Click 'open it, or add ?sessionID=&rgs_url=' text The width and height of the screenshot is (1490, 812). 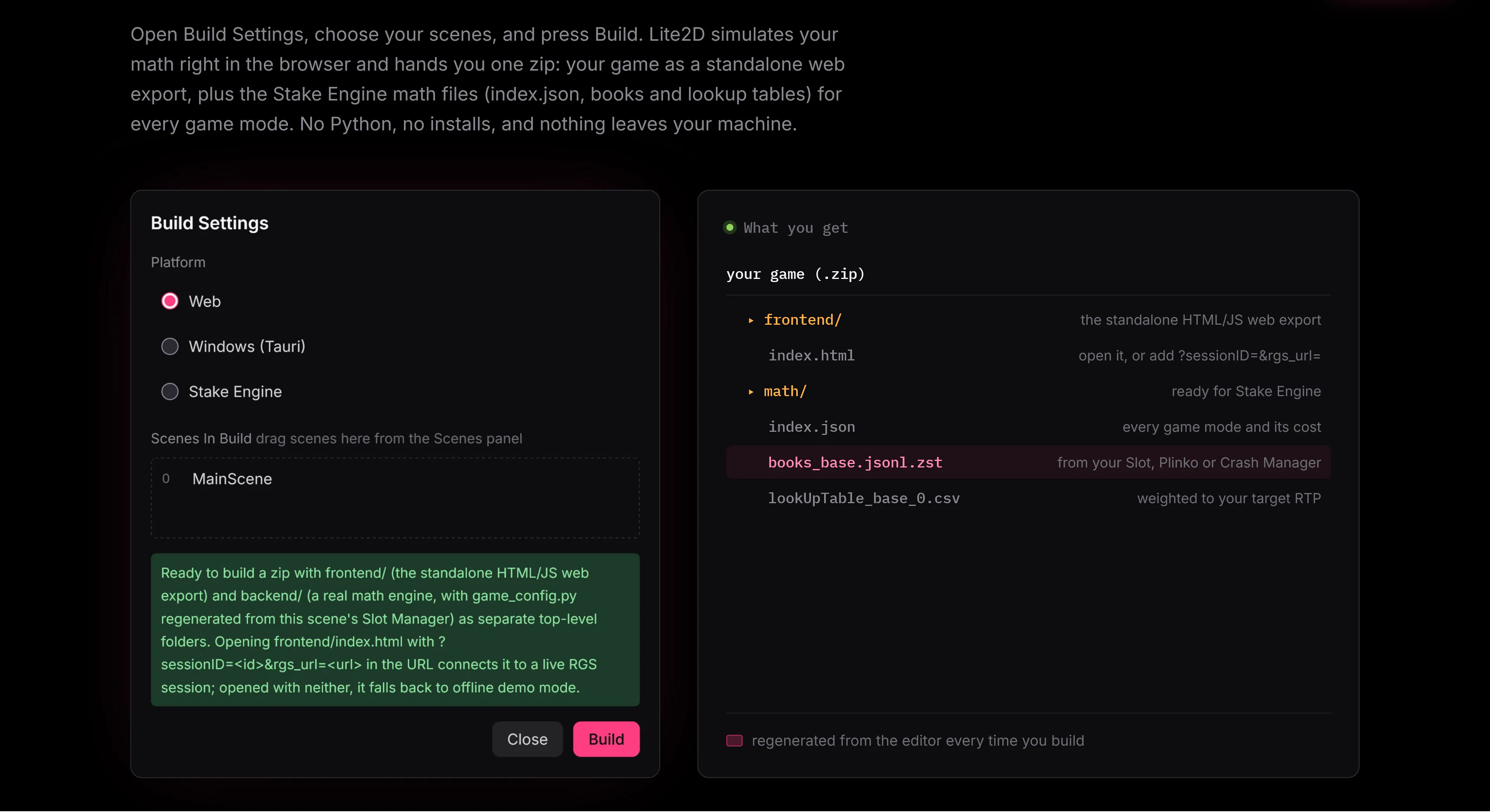tap(1200, 356)
